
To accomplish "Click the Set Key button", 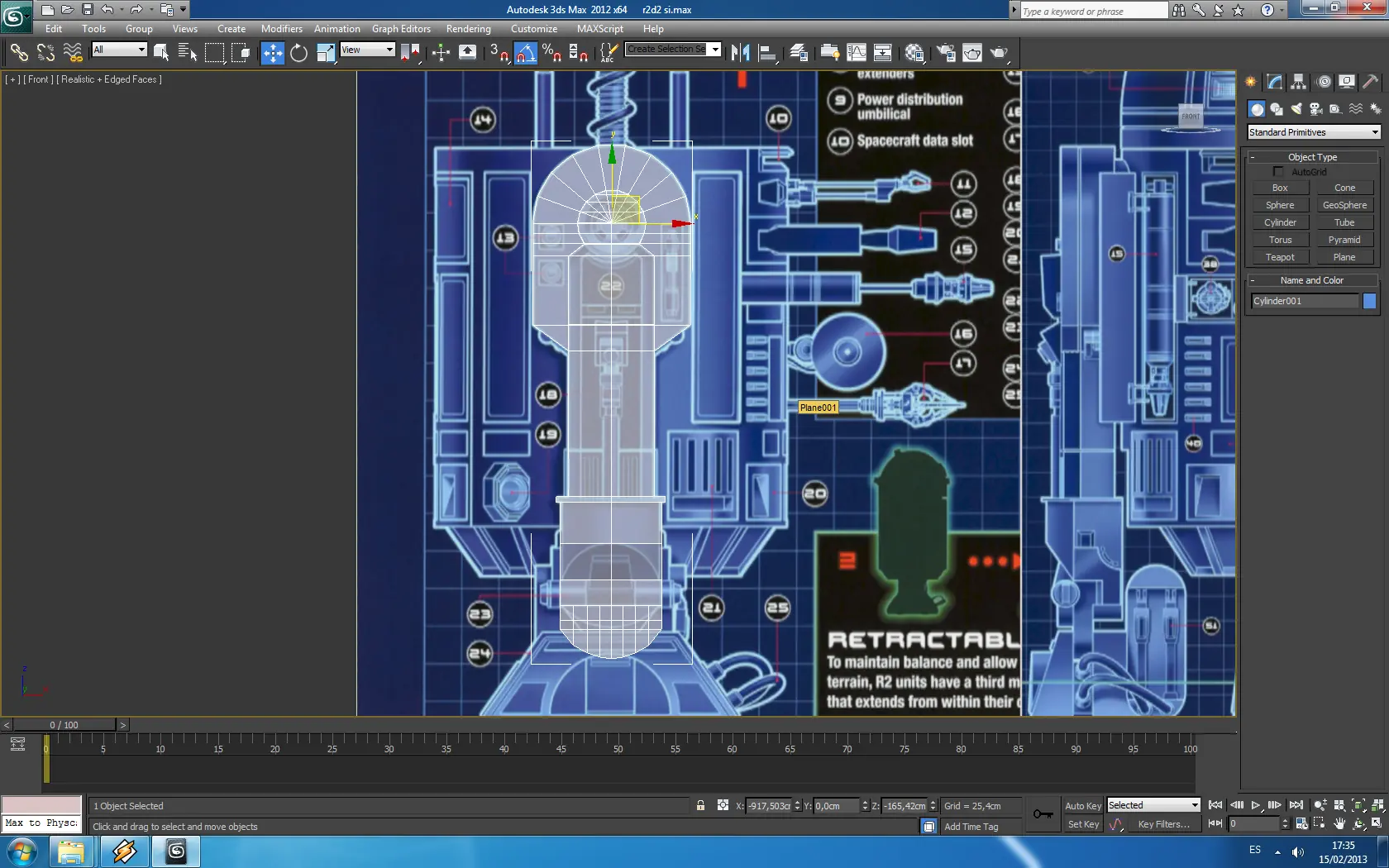I will [1083, 824].
